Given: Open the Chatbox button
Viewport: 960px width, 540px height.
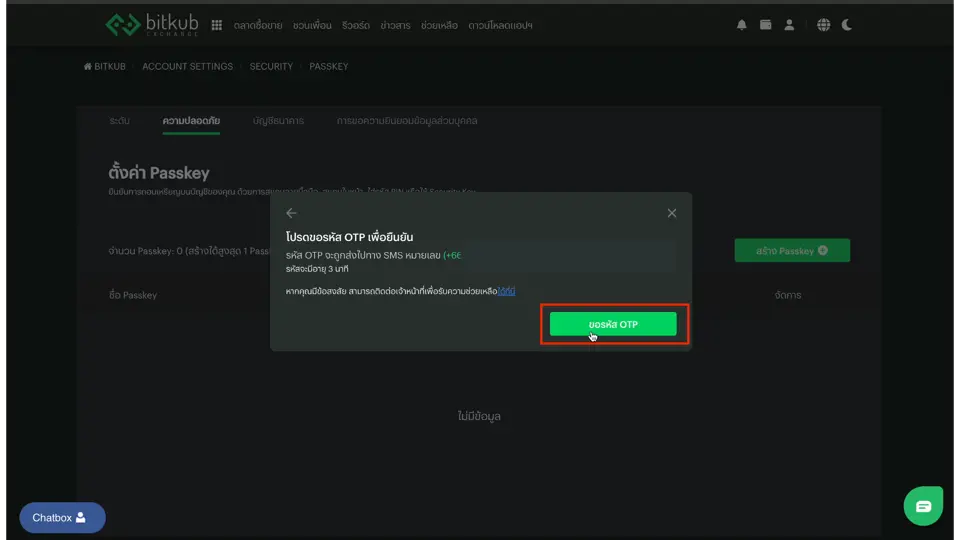Looking at the screenshot, I should point(62,518).
